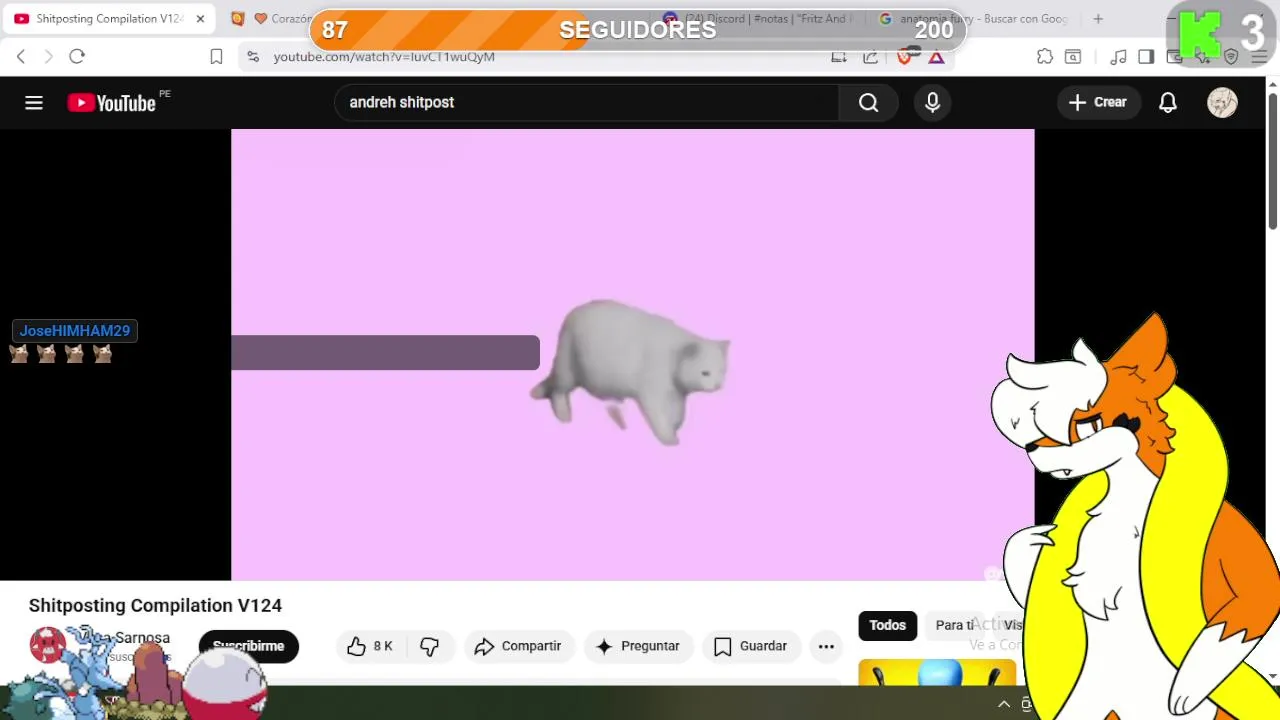Open the account avatar menu
Image resolution: width=1280 pixels, height=720 pixels.
[1222, 102]
